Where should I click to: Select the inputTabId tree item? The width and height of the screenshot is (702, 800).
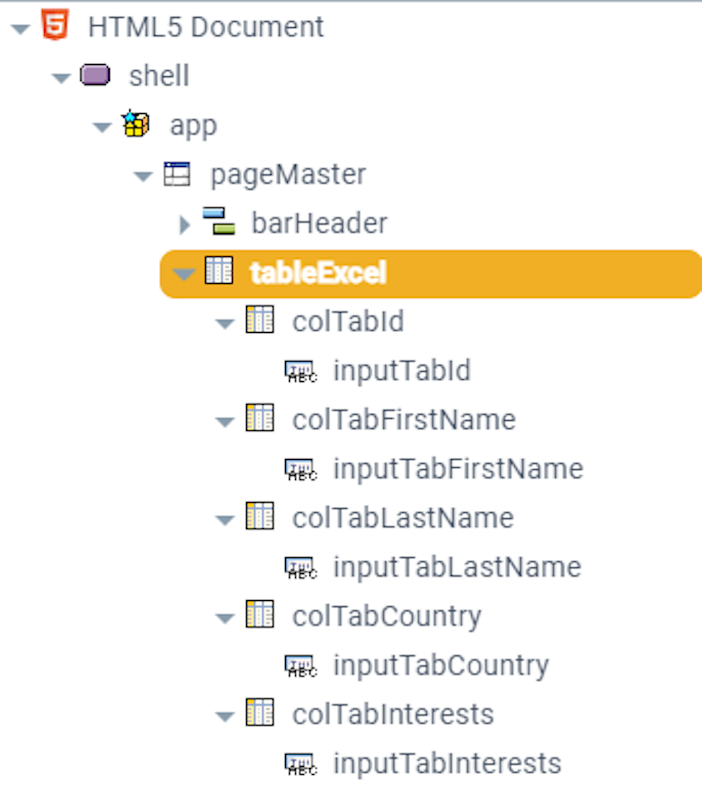pos(401,371)
